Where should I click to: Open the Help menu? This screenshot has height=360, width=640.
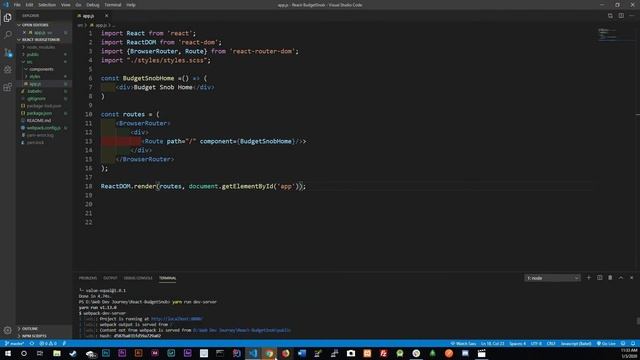point(131,5)
